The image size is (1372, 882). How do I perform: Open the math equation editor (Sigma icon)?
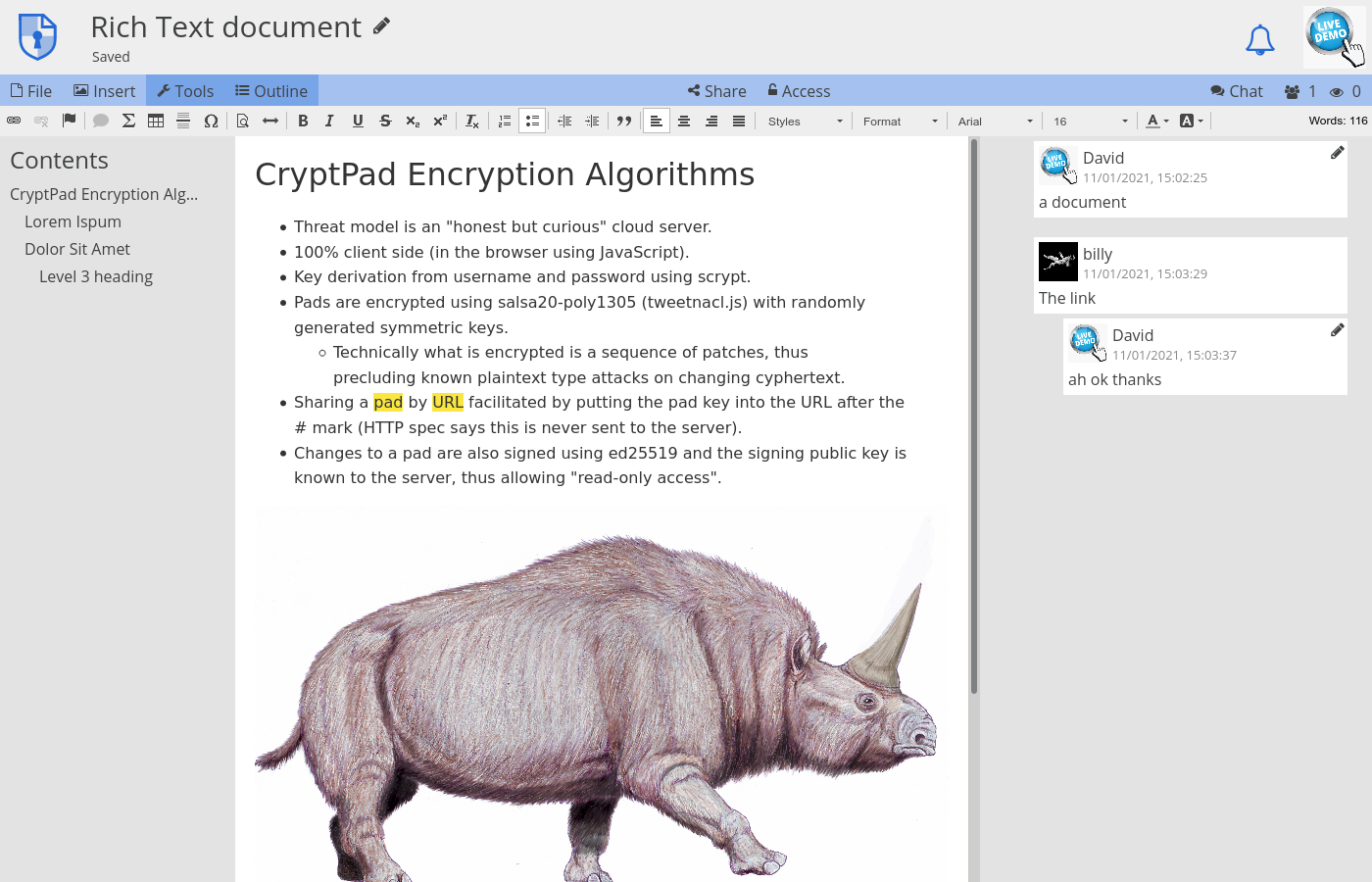tap(128, 121)
